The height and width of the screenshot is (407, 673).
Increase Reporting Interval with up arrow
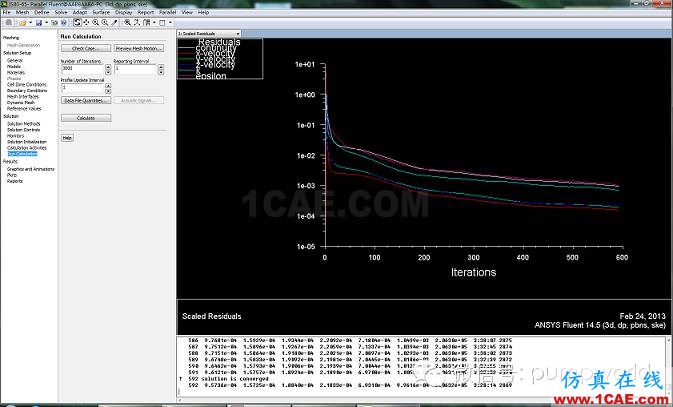[x=161, y=67]
